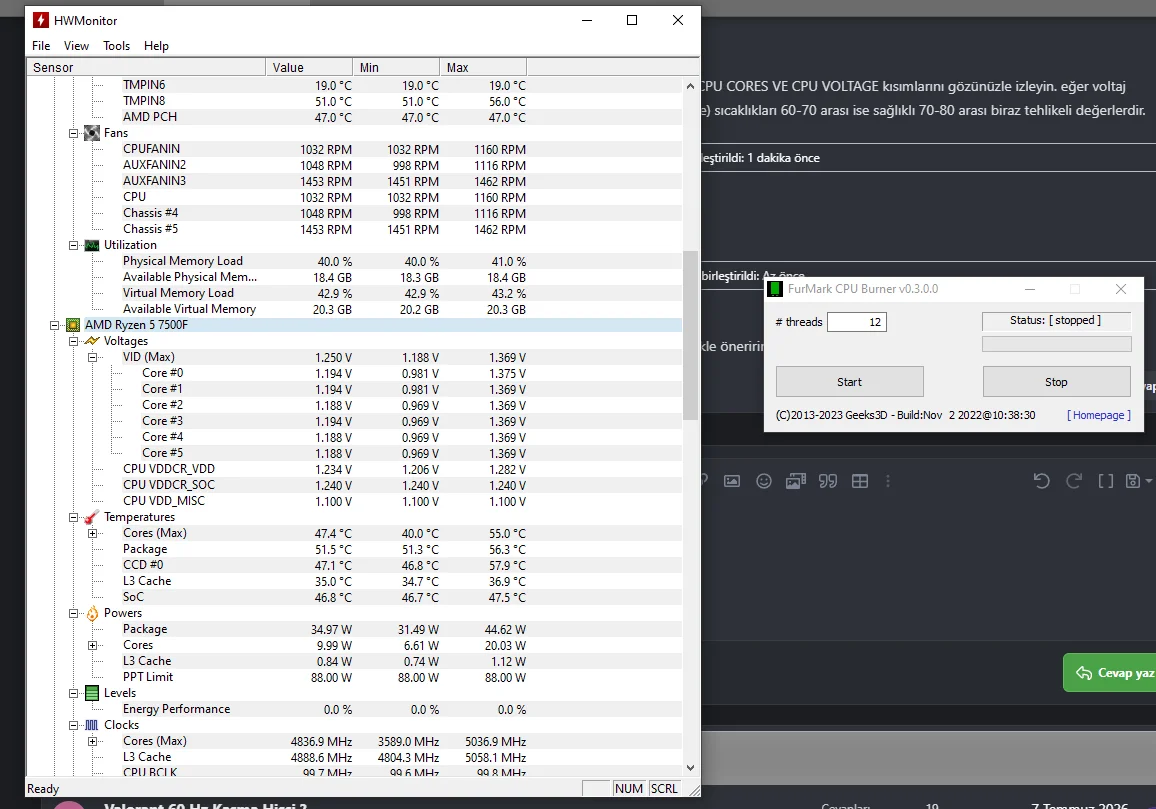Viewport: 1156px width, 809px height.
Task: Click the media gallery icon in editor
Action: click(796, 482)
